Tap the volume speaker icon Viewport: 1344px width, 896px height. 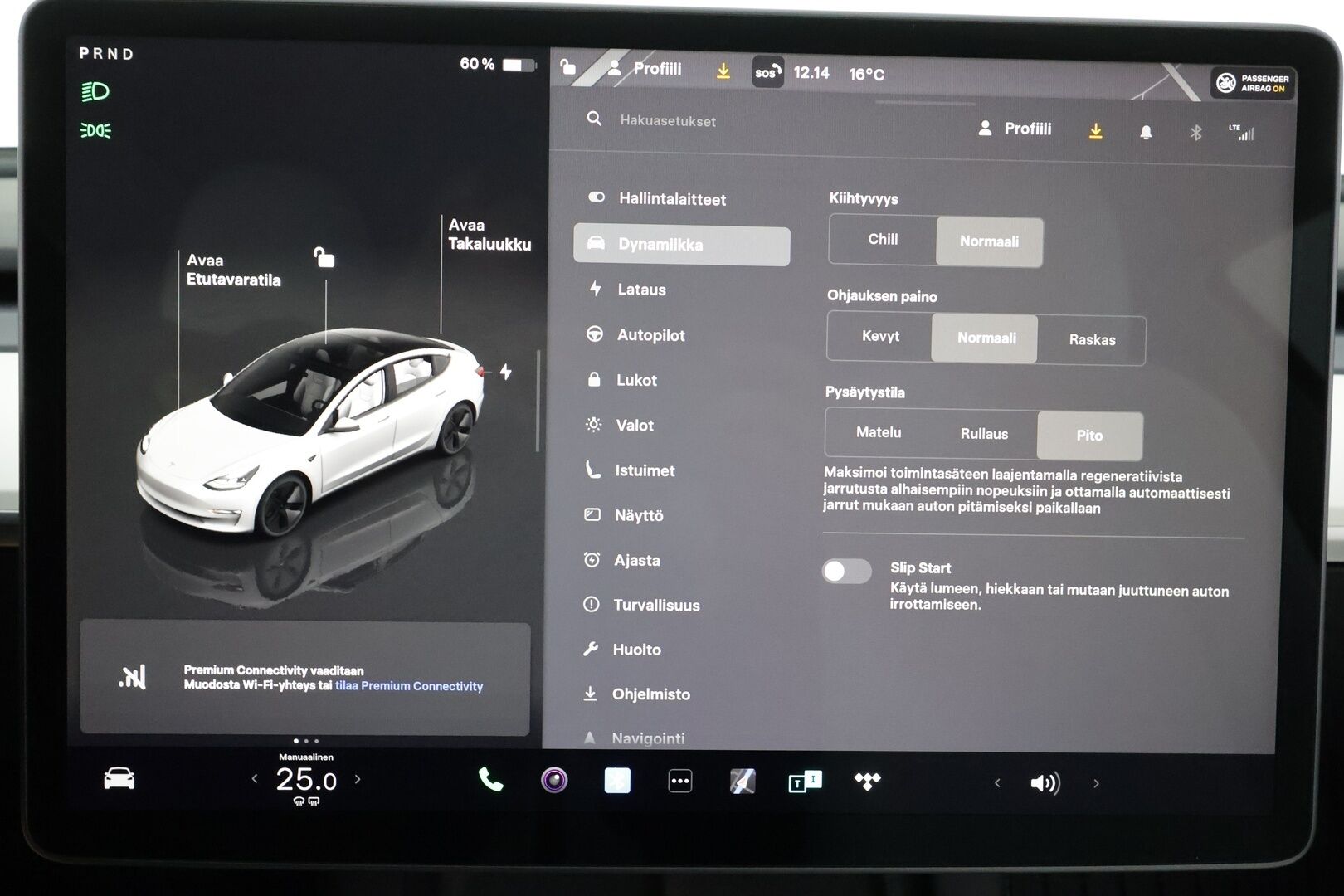click(1045, 783)
